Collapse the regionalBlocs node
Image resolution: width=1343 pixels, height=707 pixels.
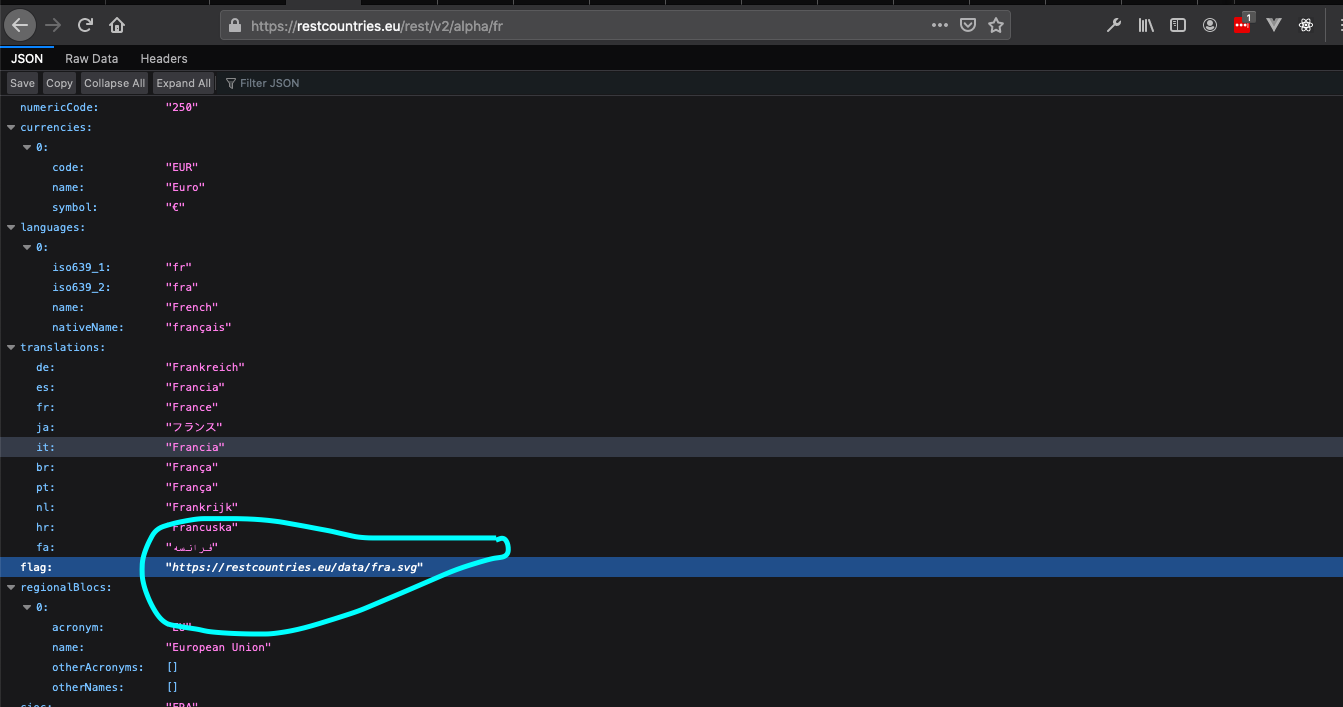[x=11, y=587]
